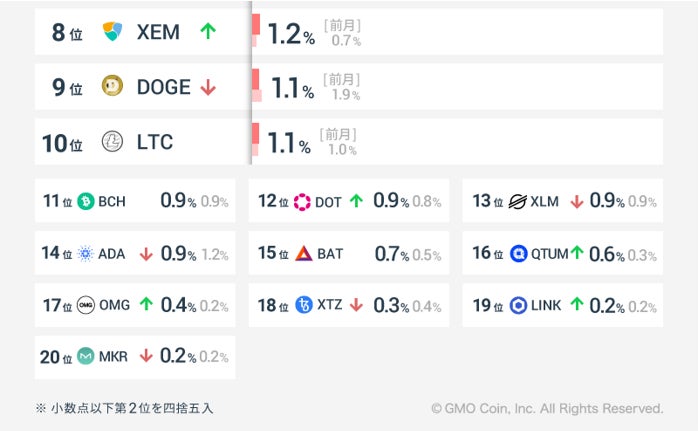This screenshot has height=431, width=698.
Task: Click the green up arrow beside XEM
Action: pyautogui.click(x=207, y=32)
